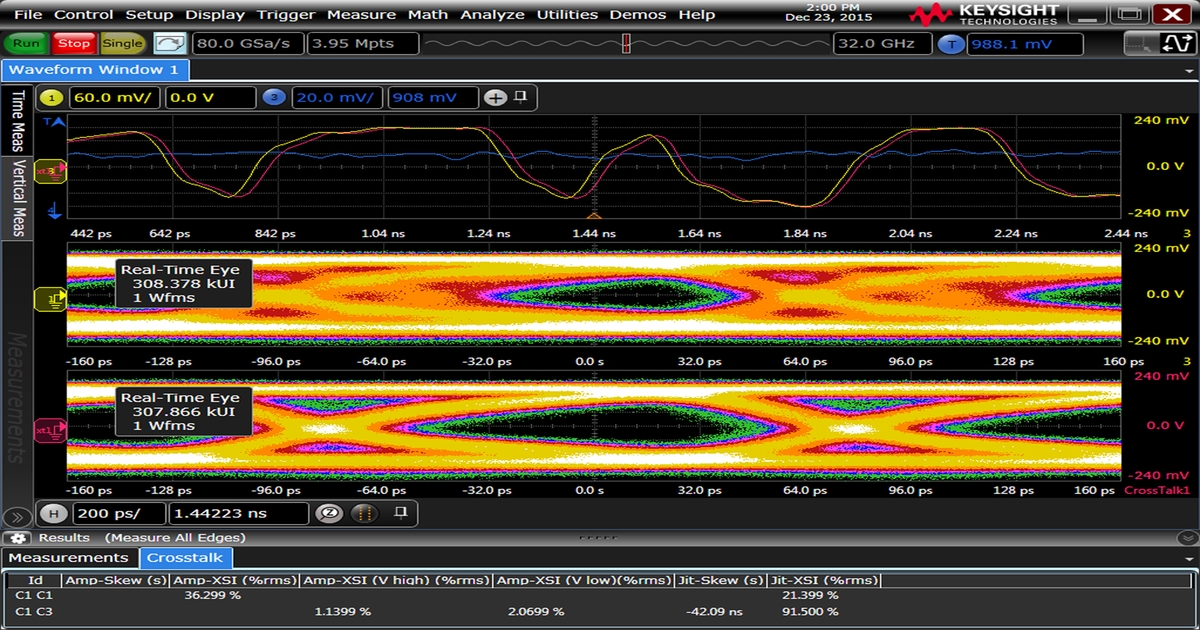The height and width of the screenshot is (630, 1200).
Task: Select the zoom icon on the bottom toolbar
Action: coord(330,513)
